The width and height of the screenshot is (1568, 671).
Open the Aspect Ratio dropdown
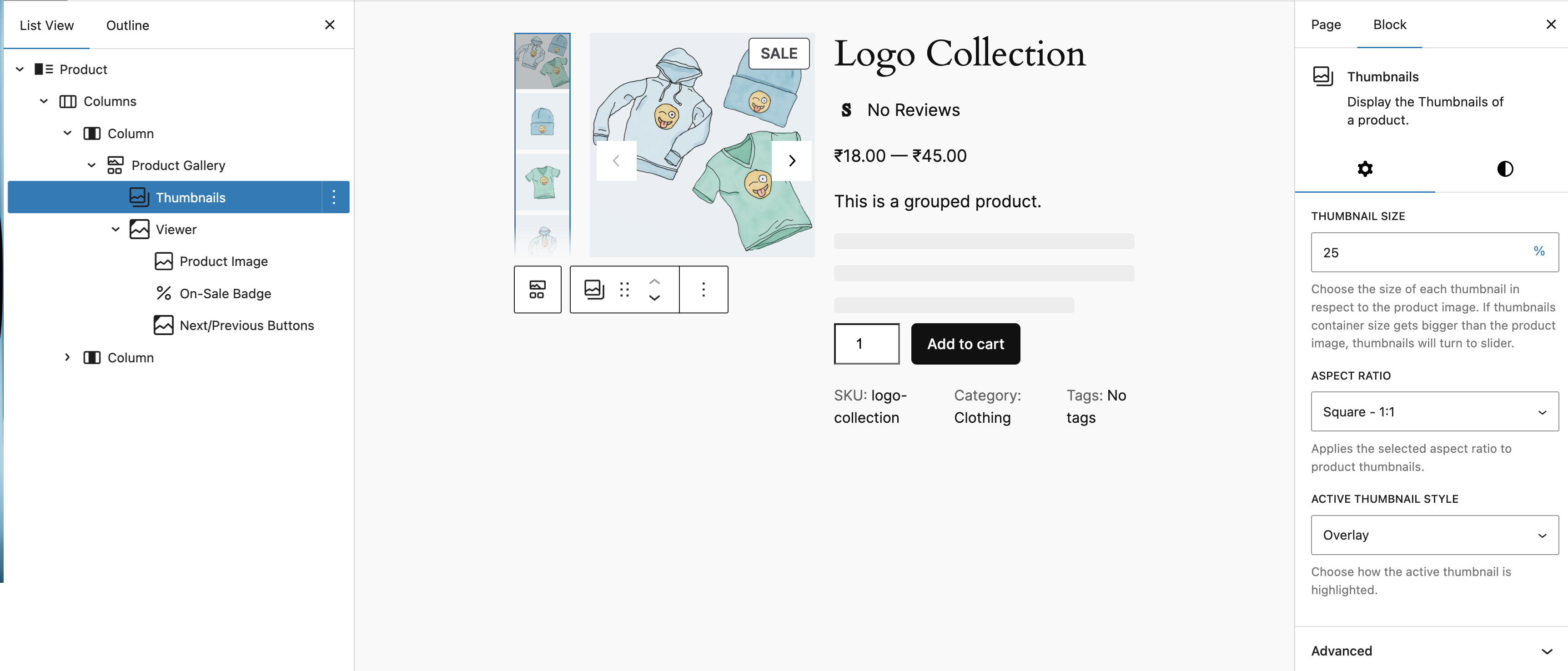pos(1434,412)
